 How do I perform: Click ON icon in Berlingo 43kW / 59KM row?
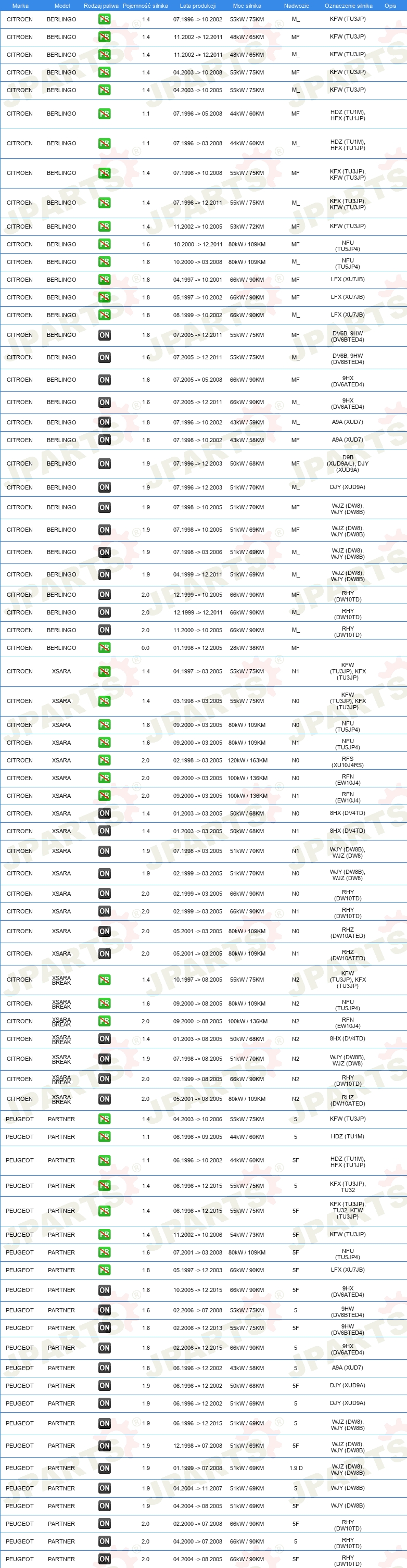pyautogui.click(x=105, y=422)
